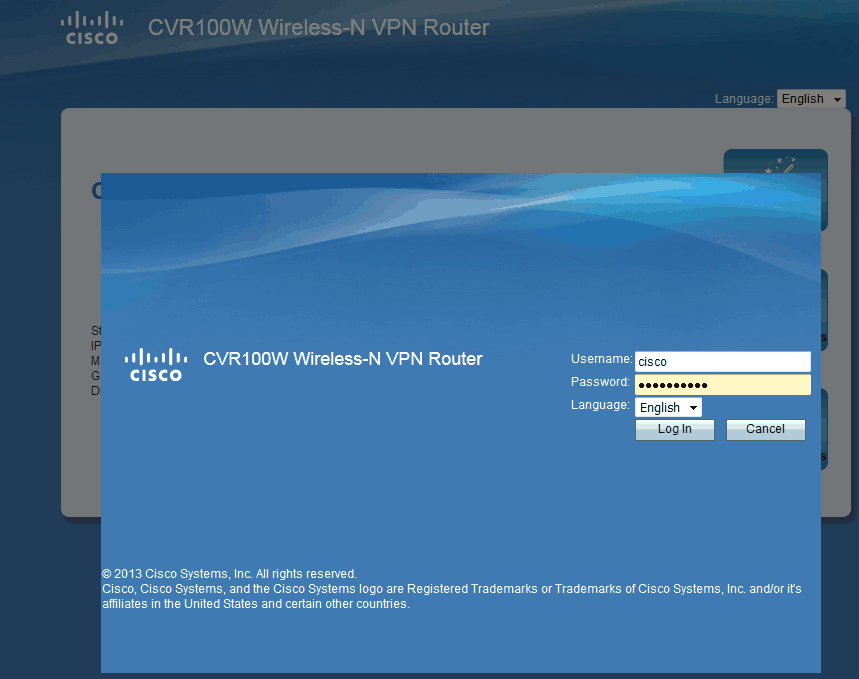
Task: Click header title CVR100W Wireless-N VPN Router
Action: pyautogui.click(x=318, y=28)
